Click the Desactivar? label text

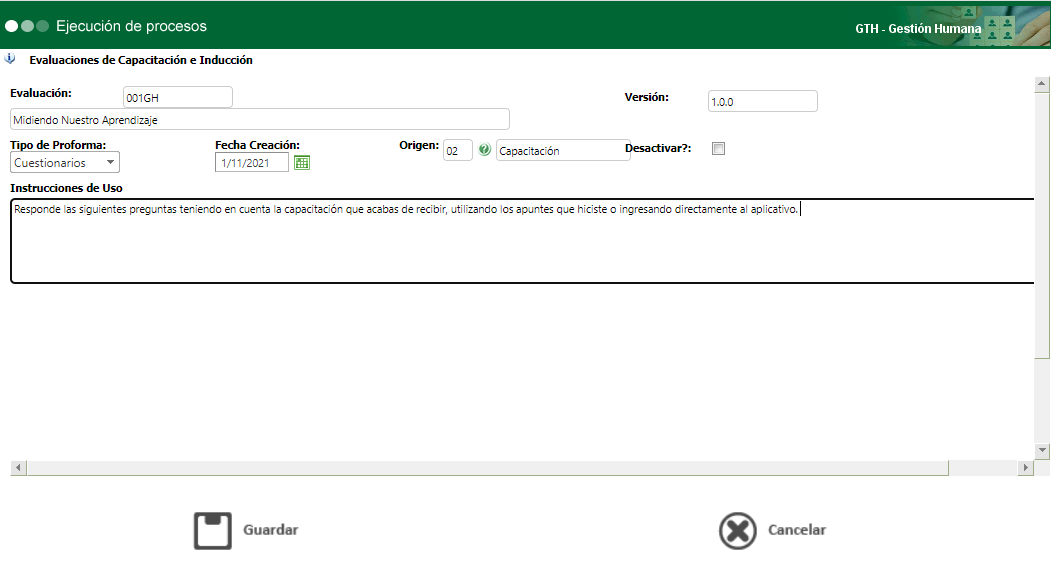point(658,148)
